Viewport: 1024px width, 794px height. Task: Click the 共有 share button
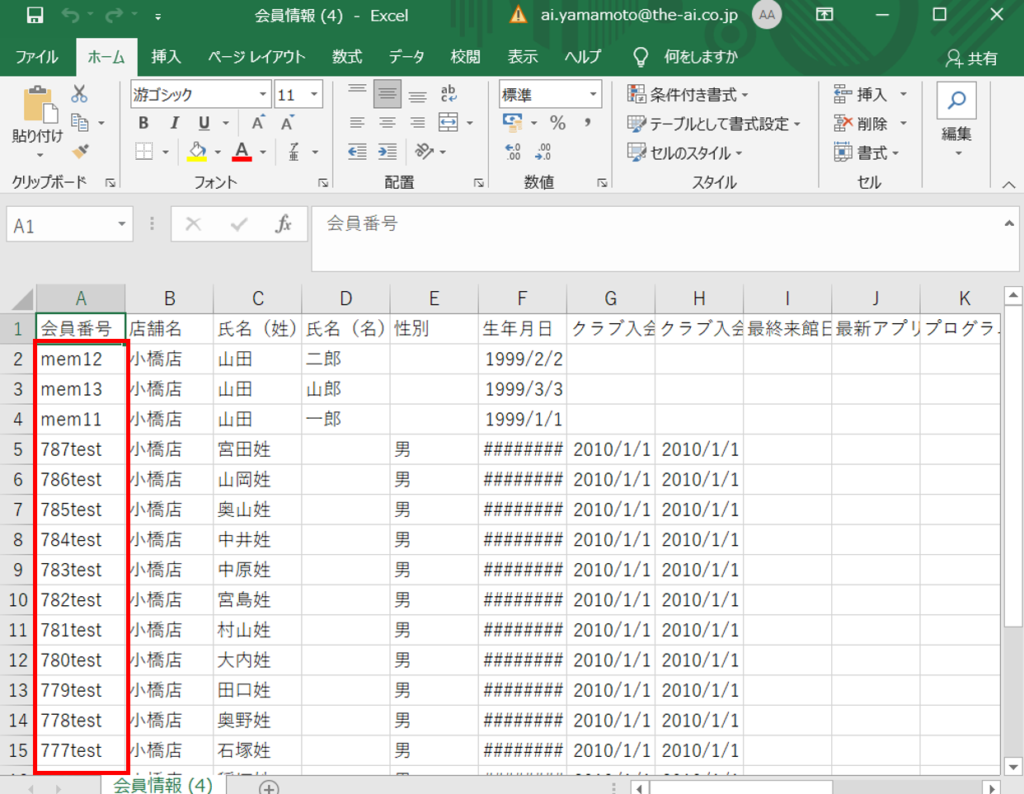coord(973,58)
